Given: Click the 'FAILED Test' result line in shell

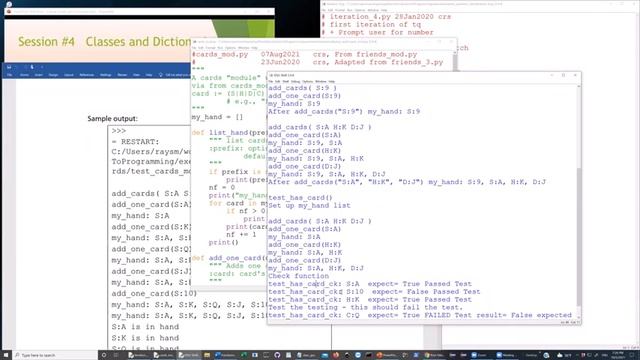Looking at the screenshot, I should pos(420,315).
